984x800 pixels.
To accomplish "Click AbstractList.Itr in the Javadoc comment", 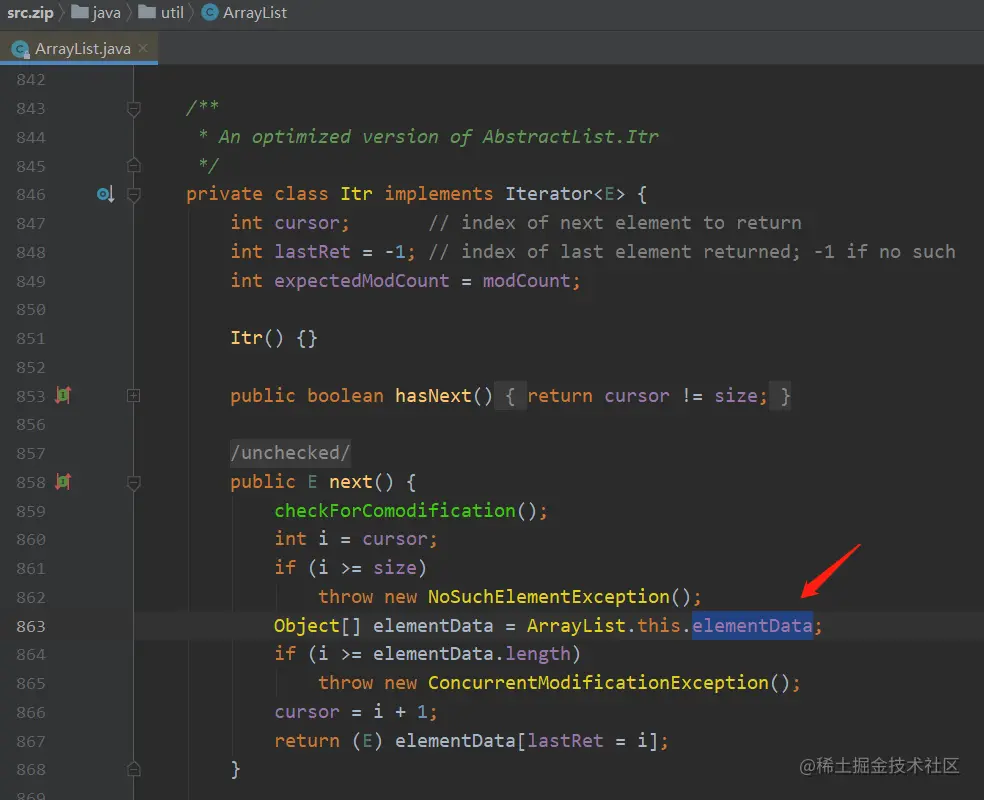I will (570, 137).
